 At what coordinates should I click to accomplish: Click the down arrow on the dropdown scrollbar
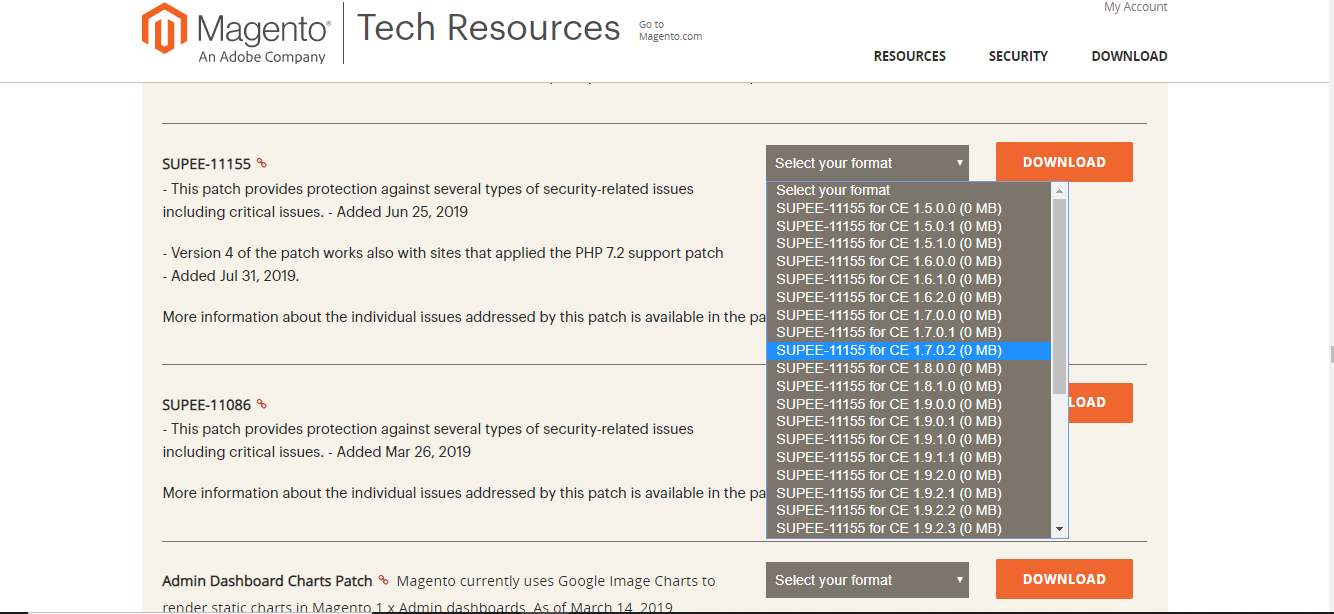pyautogui.click(x=1059, y=528)
